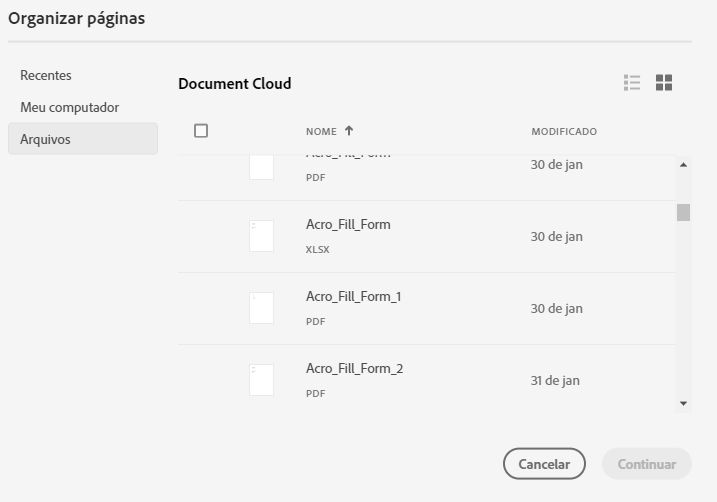Image resolution: width=717 pixels, height=502 pixels.
Task: Click scrollbar up arrow in file list
Action: (683, 165)
